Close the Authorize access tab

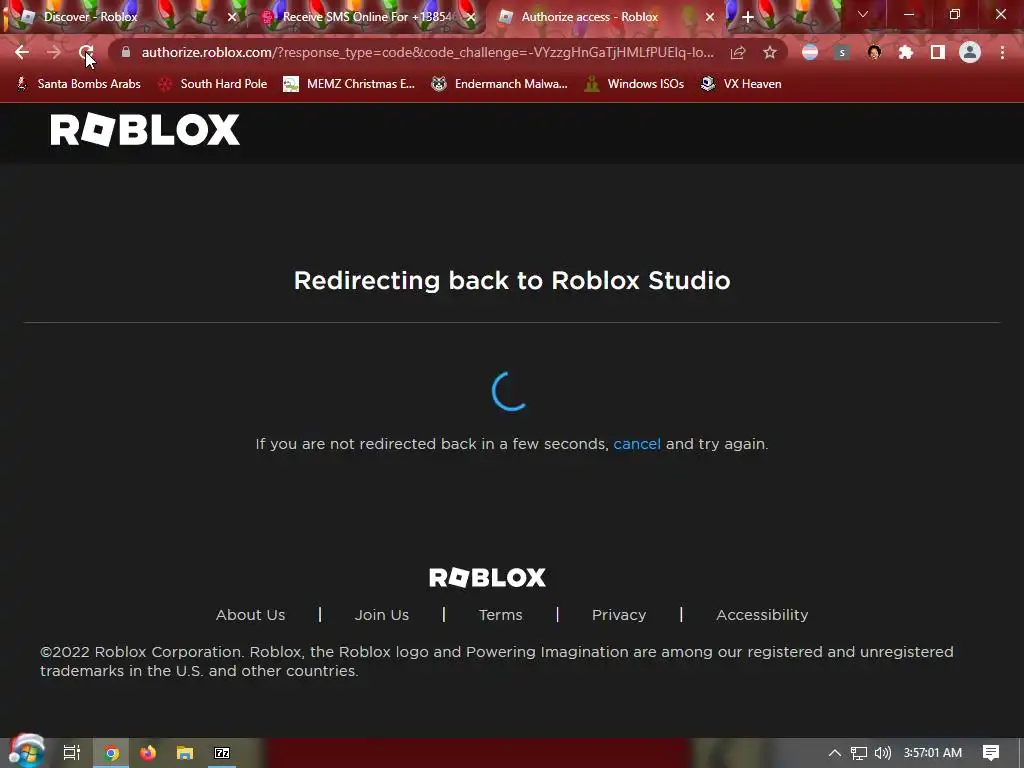coord(710,17)
